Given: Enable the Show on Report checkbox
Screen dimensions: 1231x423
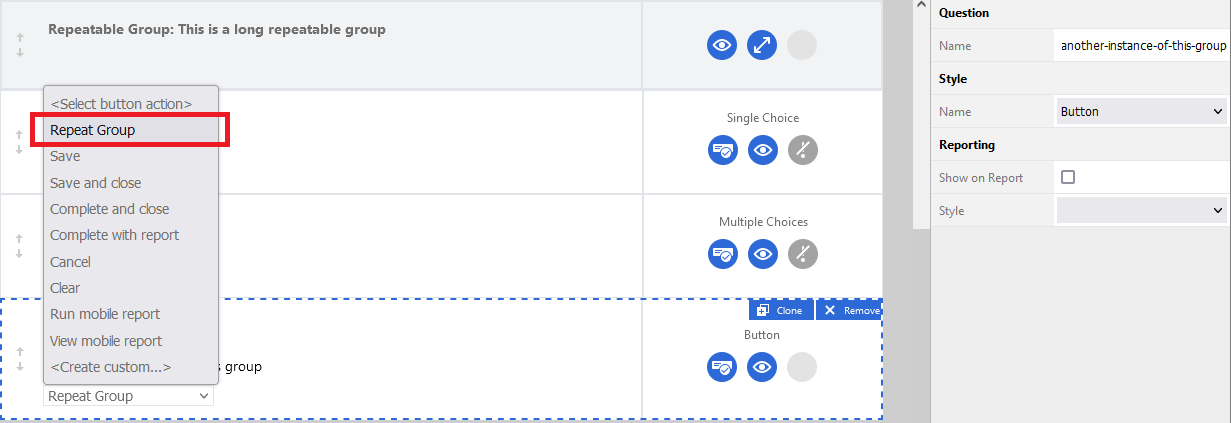Looking at the screenshot, I should click(1068, 177).
